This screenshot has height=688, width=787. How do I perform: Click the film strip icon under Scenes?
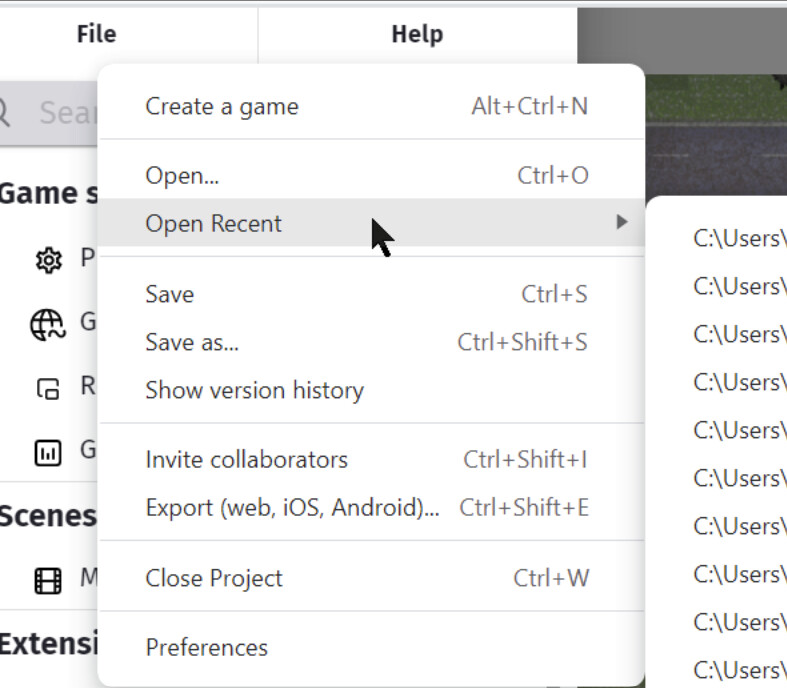coord(47,580)
